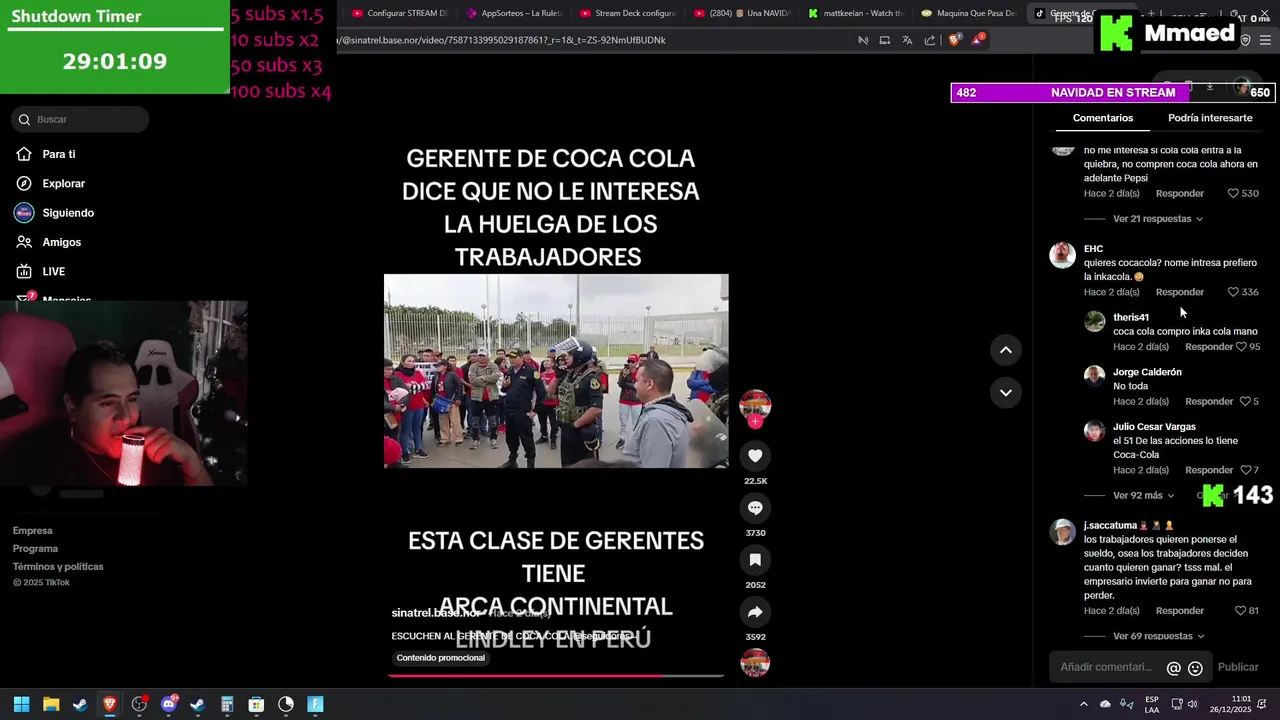
Task: Click the Brave Rewards triangle icon
Action: pyautogui.click(x=979, y=40)
